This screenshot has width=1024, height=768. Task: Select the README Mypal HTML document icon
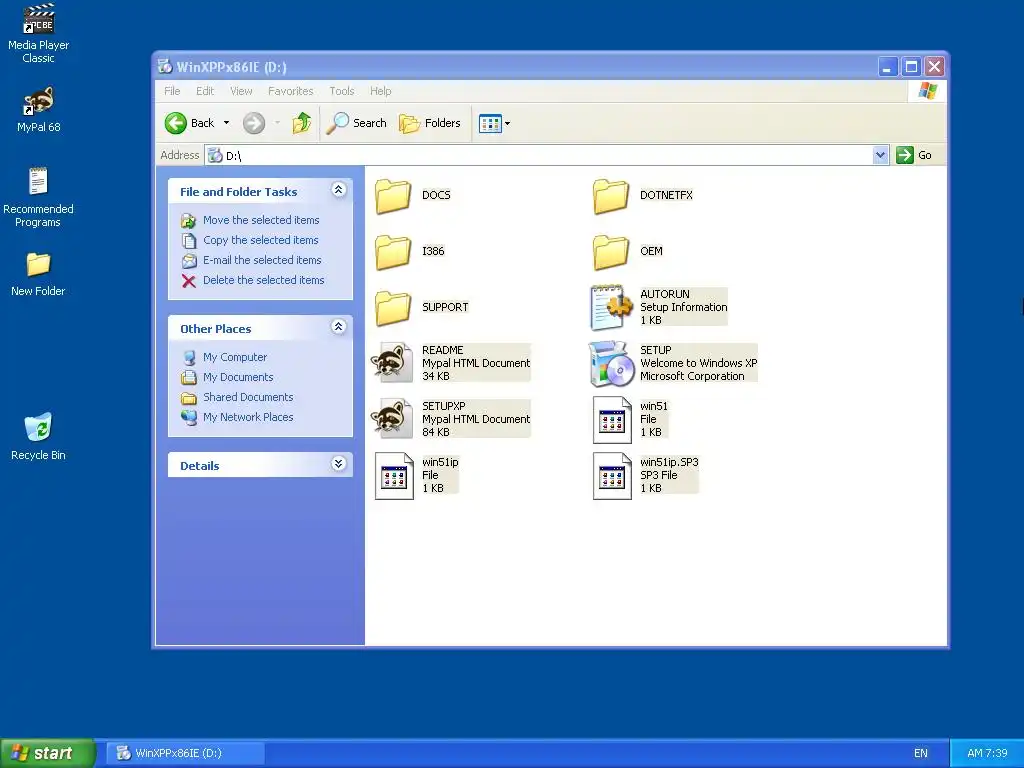tap(392, 362)
